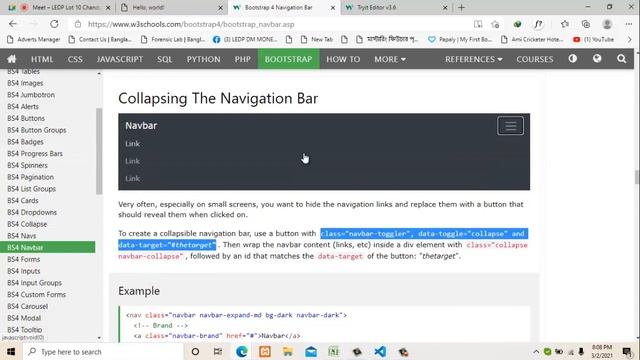Show hidden tray icons chevron

[536, 351]
